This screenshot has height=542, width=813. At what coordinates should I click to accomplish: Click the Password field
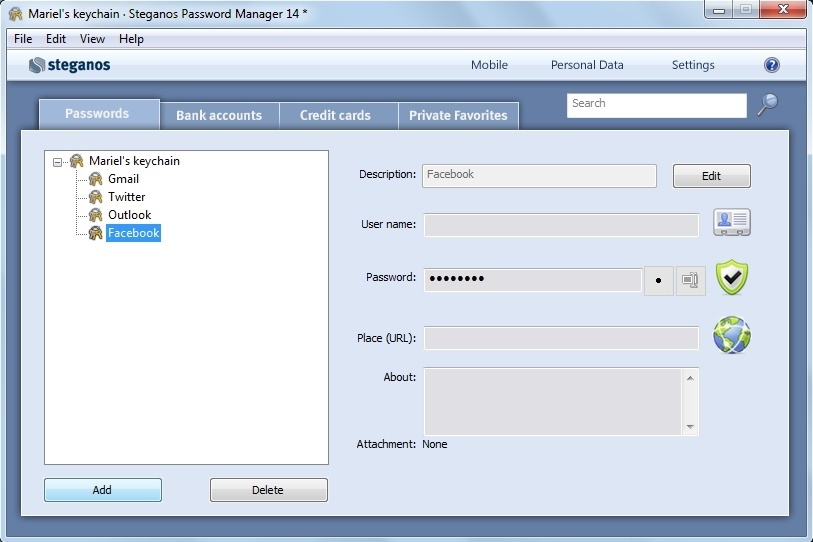pos(532,280)
